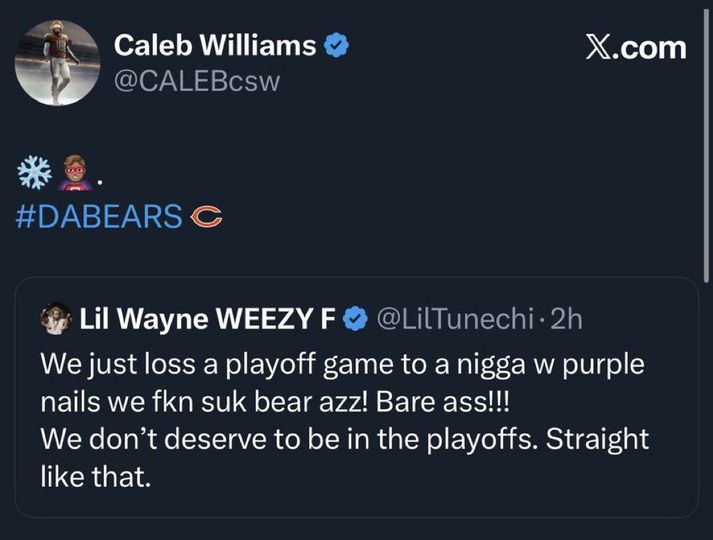Open Lil Wayne's small avatar
Screen dimensions: 713x540
coord(54,319)
